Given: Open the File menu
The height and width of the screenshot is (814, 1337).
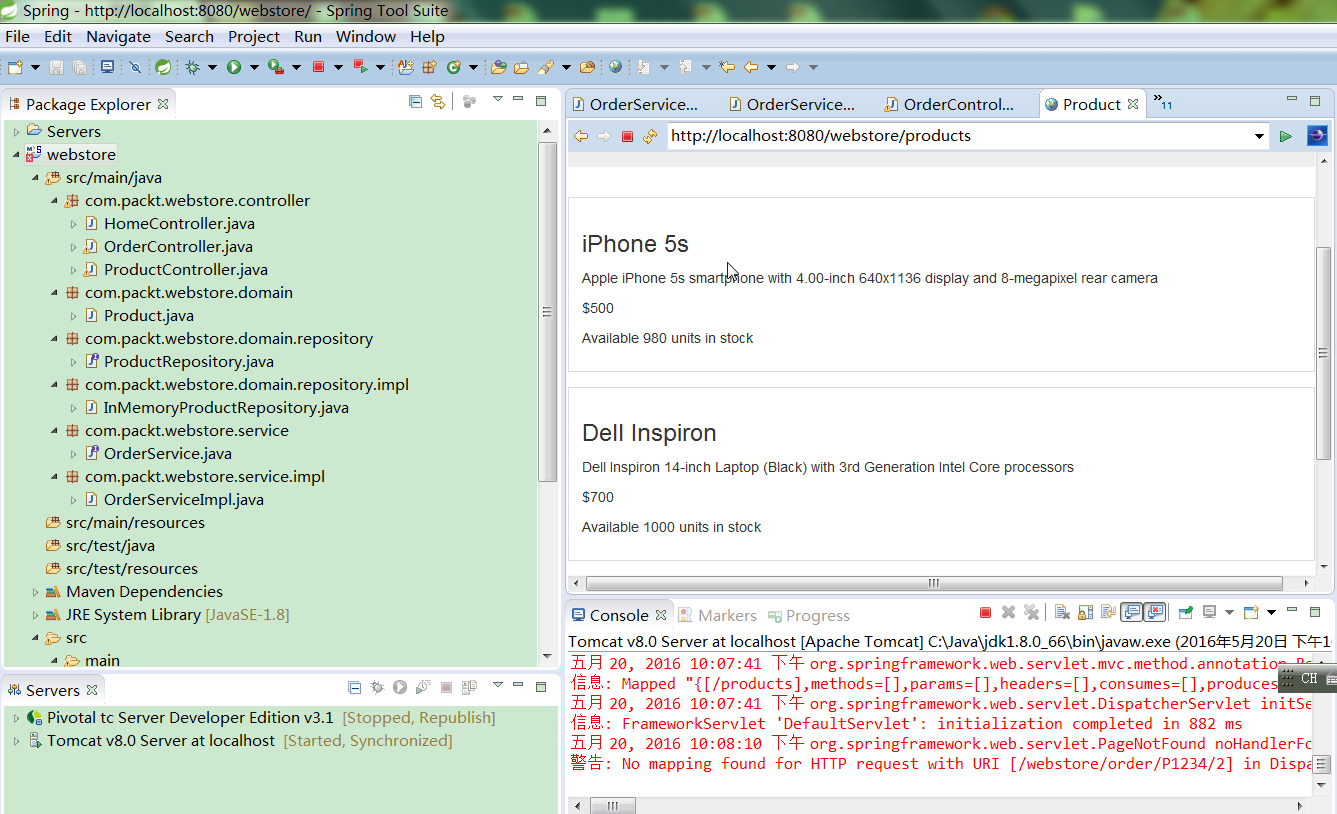Looking at the screenshot, I should 17,36.
